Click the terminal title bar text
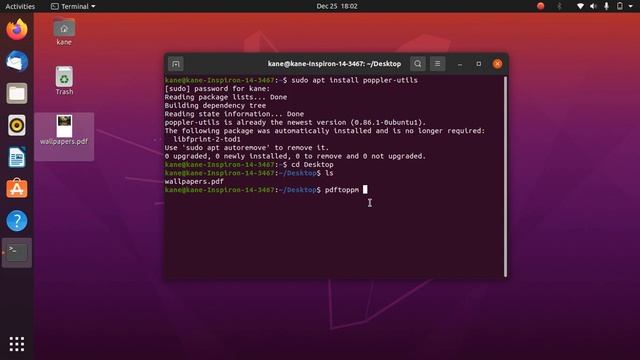 334,64
